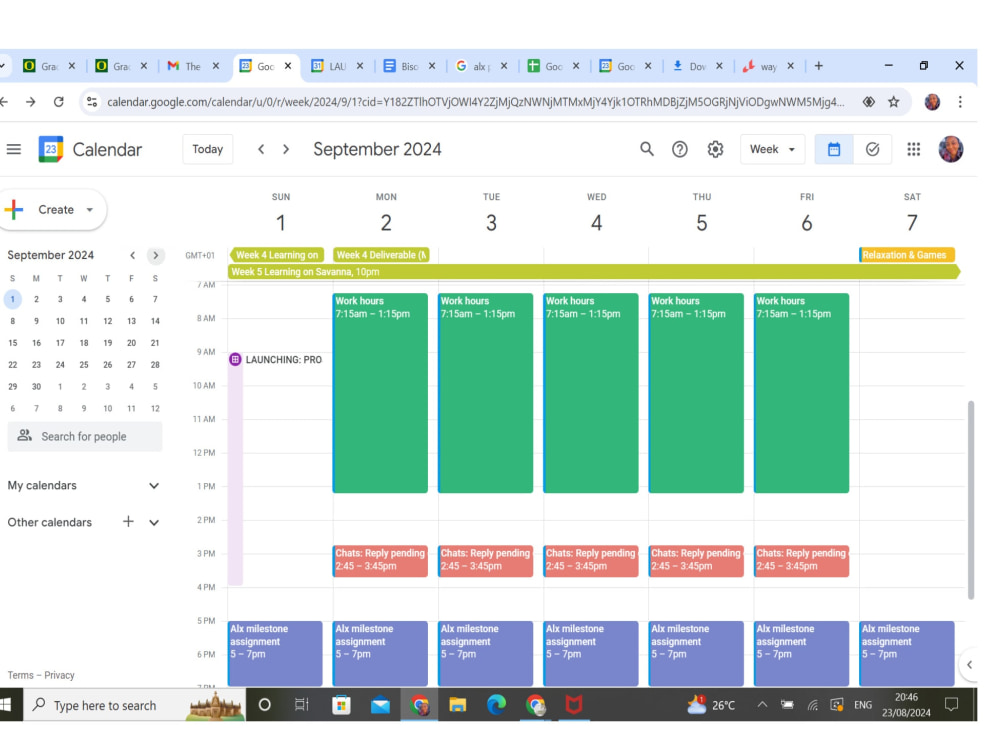Open the install app icon in address bar
This screenshot has height=750, width=1000.
point(868,102)
